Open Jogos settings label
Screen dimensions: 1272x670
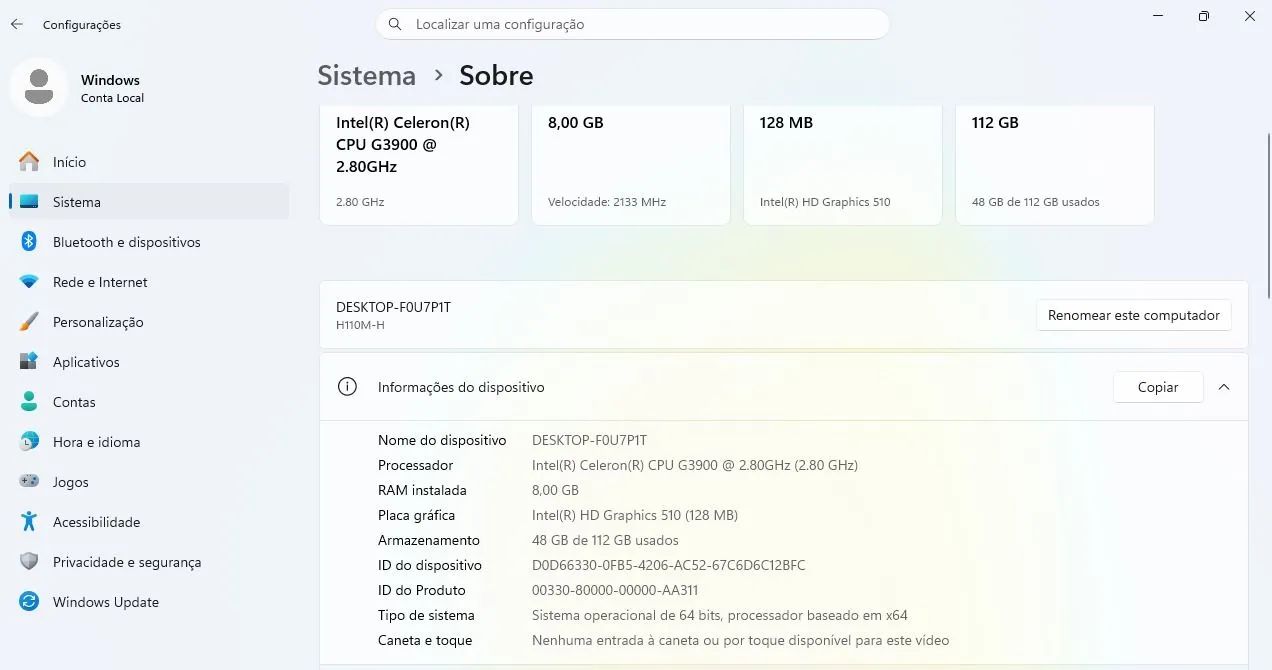pyautogui.click(x=71, y=482)
